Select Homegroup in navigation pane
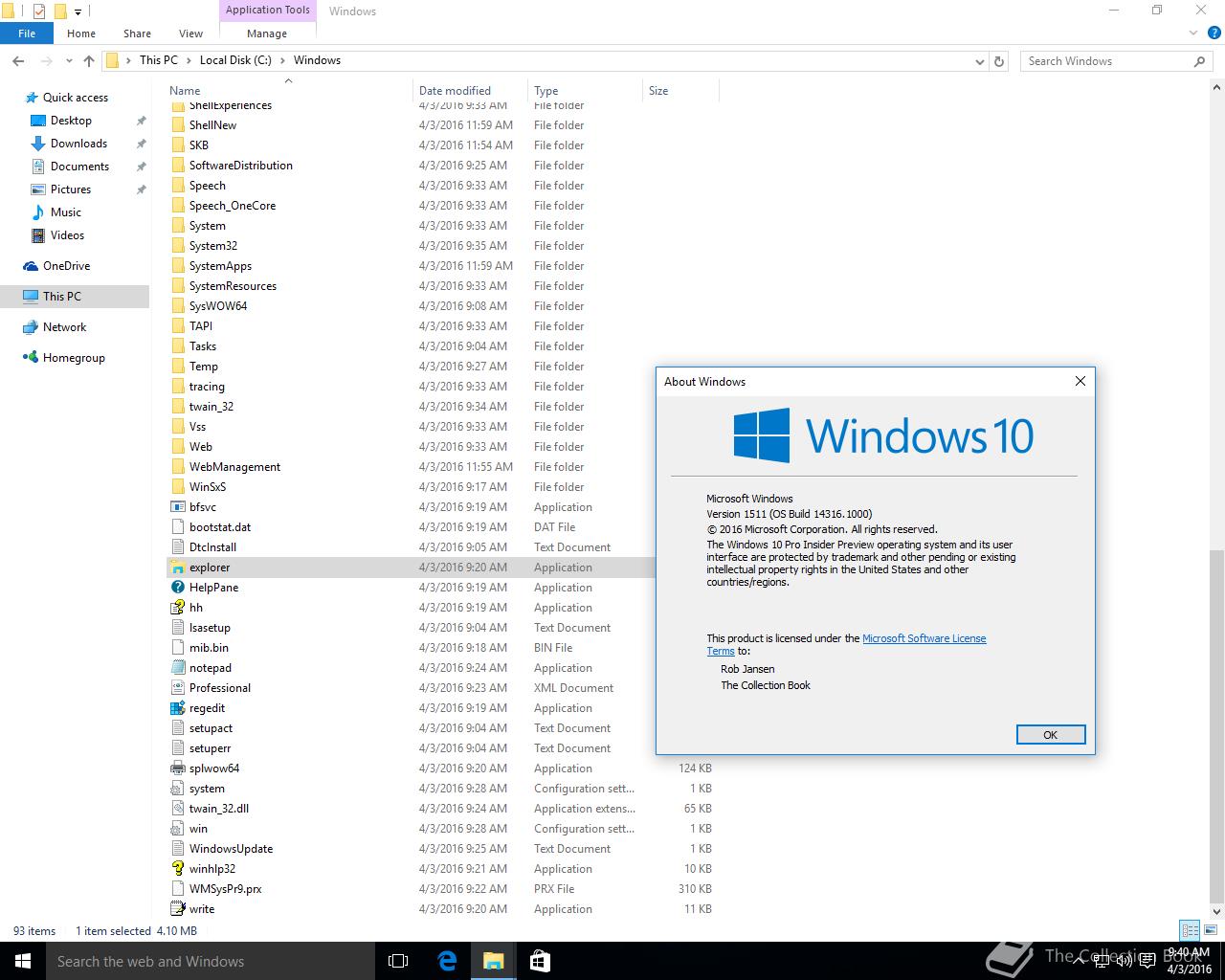This screenshot has width=1225, height=980. (x=74, y=358)
